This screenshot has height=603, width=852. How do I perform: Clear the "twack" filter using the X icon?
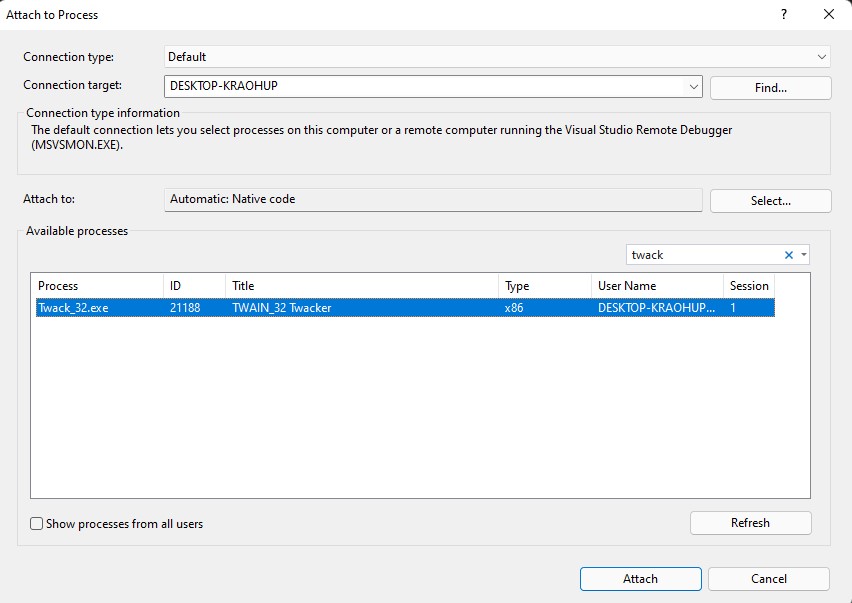click(x=789, y=254)
